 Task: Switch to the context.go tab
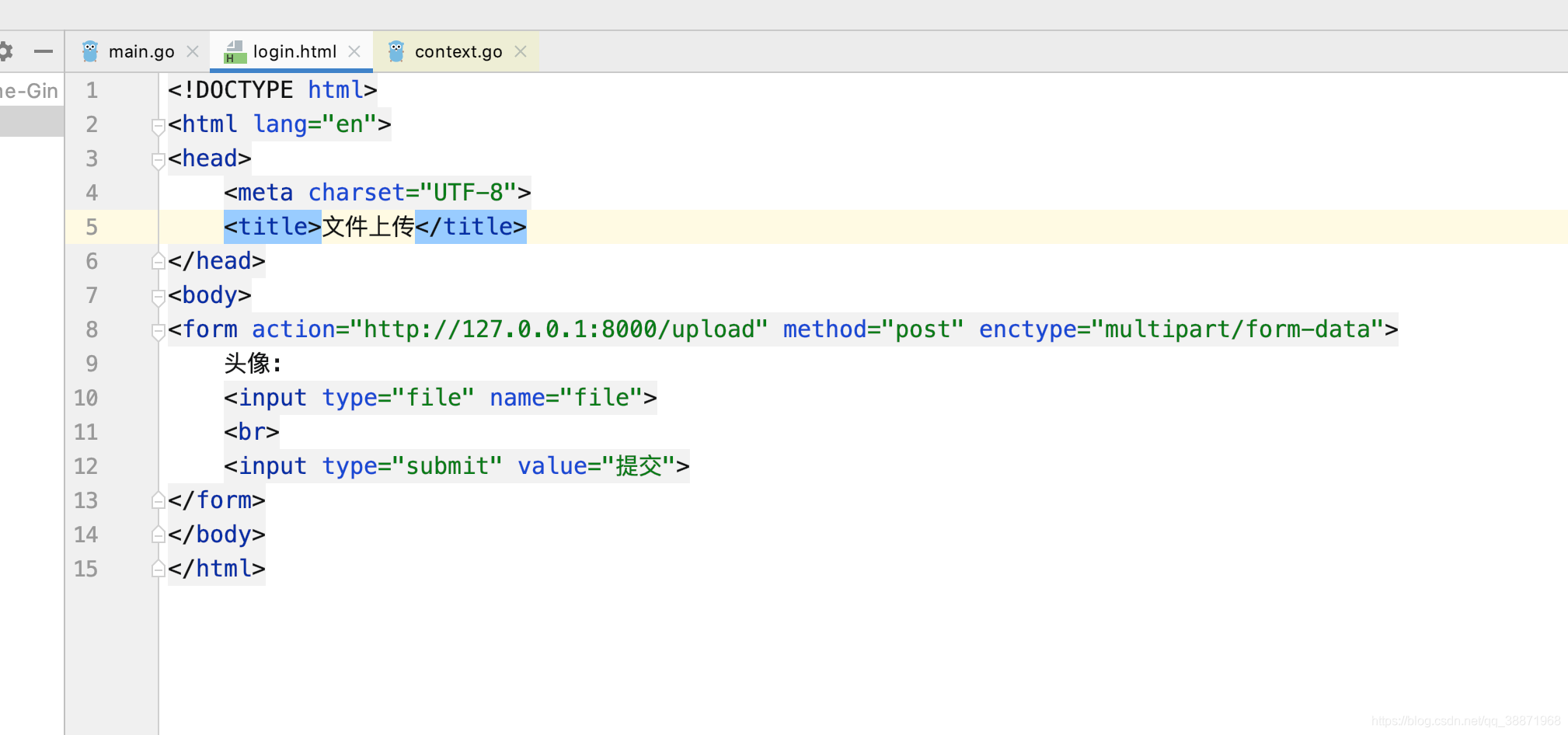[458, 51]
